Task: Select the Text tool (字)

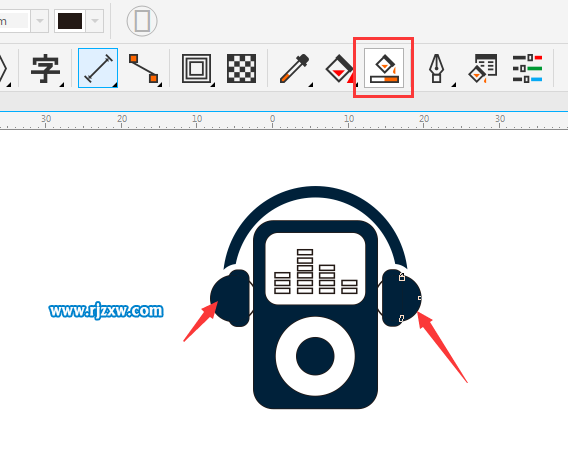Action: [45, 68]
